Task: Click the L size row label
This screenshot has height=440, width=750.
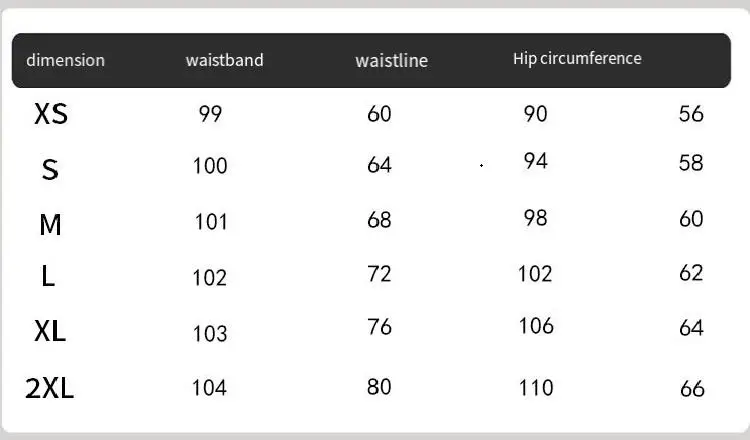Action: pos(48,276)
